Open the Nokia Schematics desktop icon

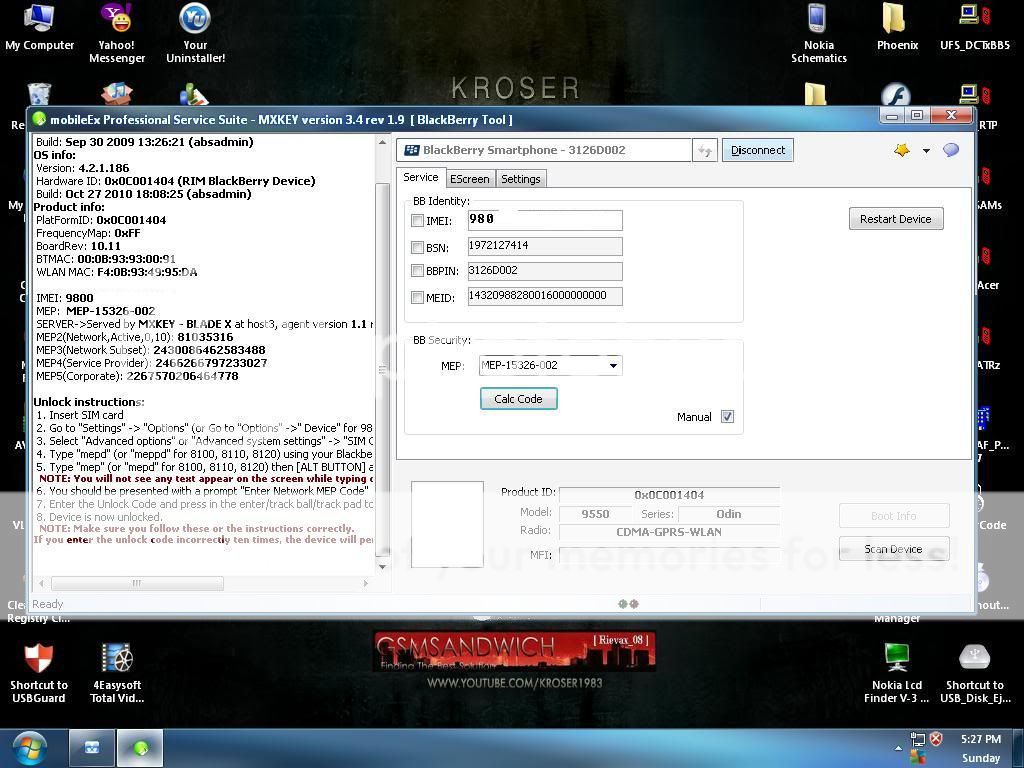tap(818, 33)
